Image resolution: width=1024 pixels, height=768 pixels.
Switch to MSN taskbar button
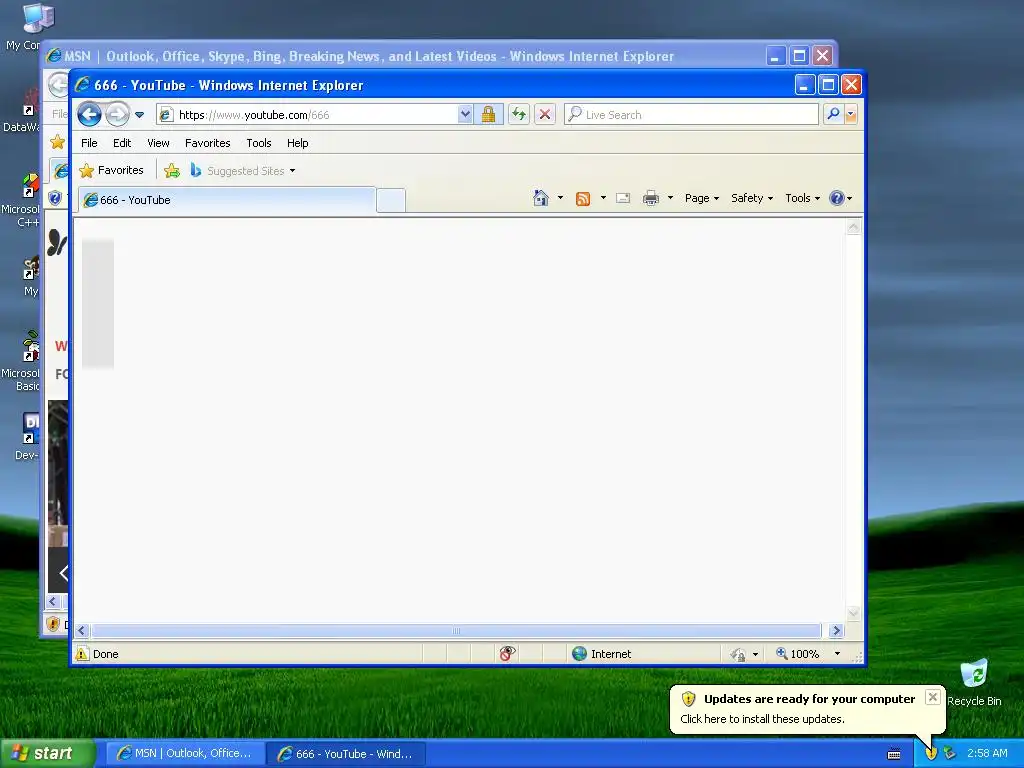184,754
